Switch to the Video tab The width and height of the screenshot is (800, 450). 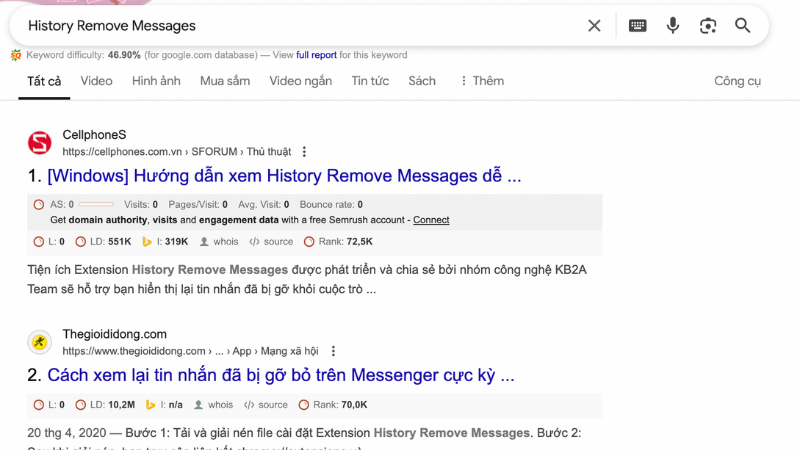coord(96,81)
